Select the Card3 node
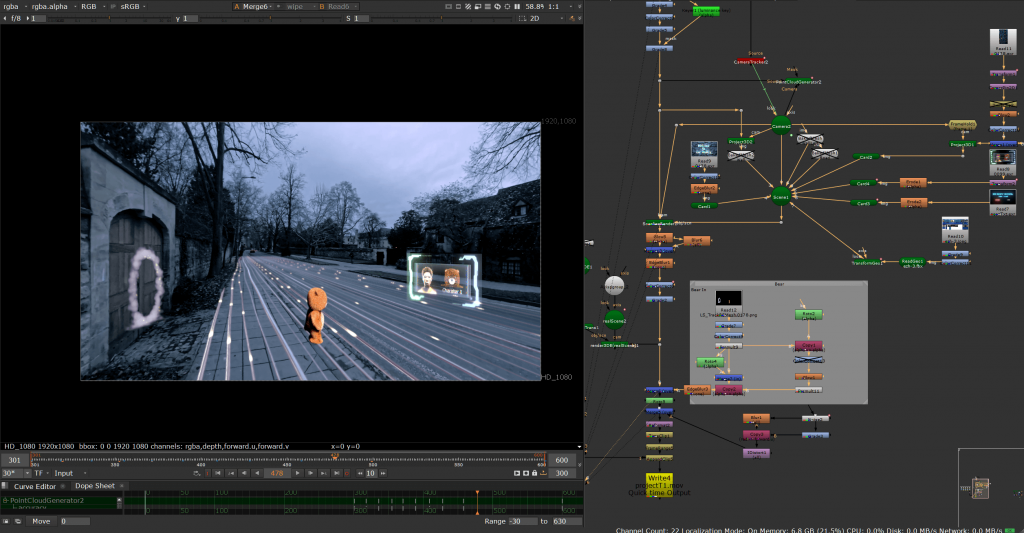The image size is (1024, 533). coord(863,203)
